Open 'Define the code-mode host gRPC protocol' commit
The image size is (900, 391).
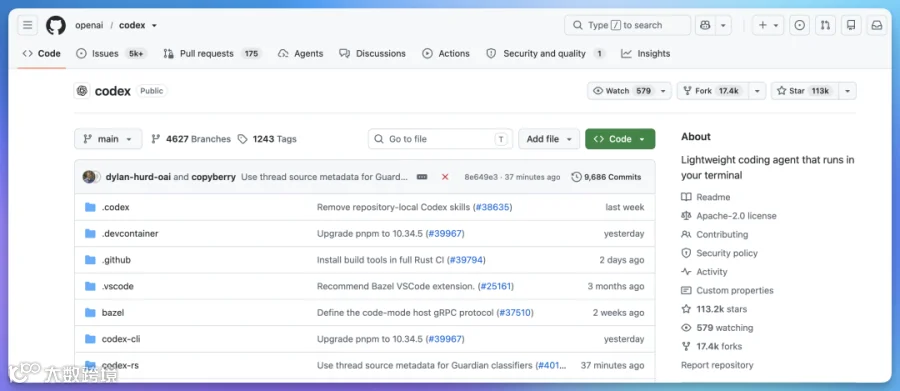405,313
